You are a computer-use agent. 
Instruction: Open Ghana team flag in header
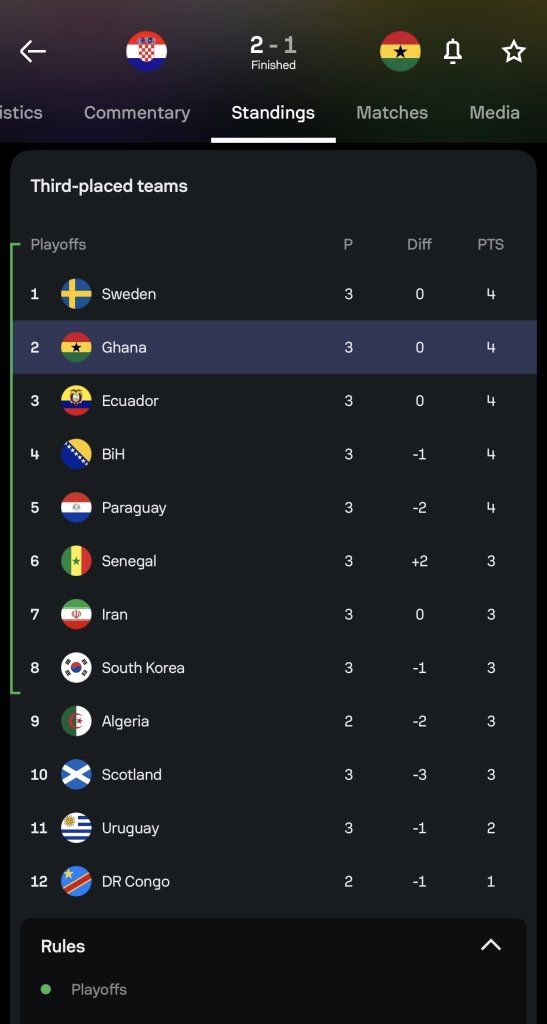tap(400, 51)
